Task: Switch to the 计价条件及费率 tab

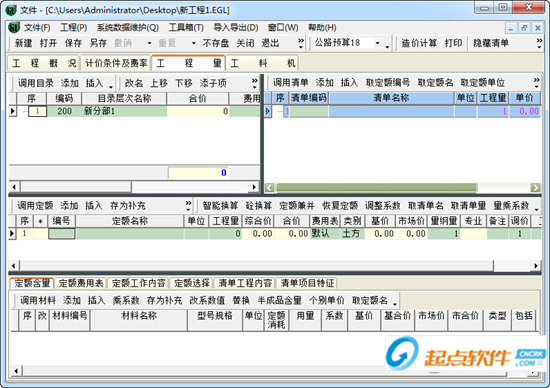Action: tap(116, 63)
